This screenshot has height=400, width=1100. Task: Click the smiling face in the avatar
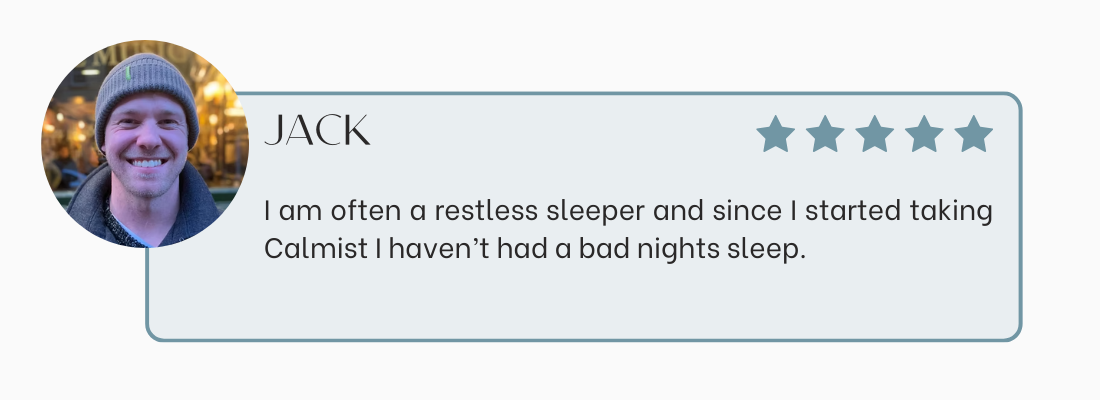coord(146,140)
